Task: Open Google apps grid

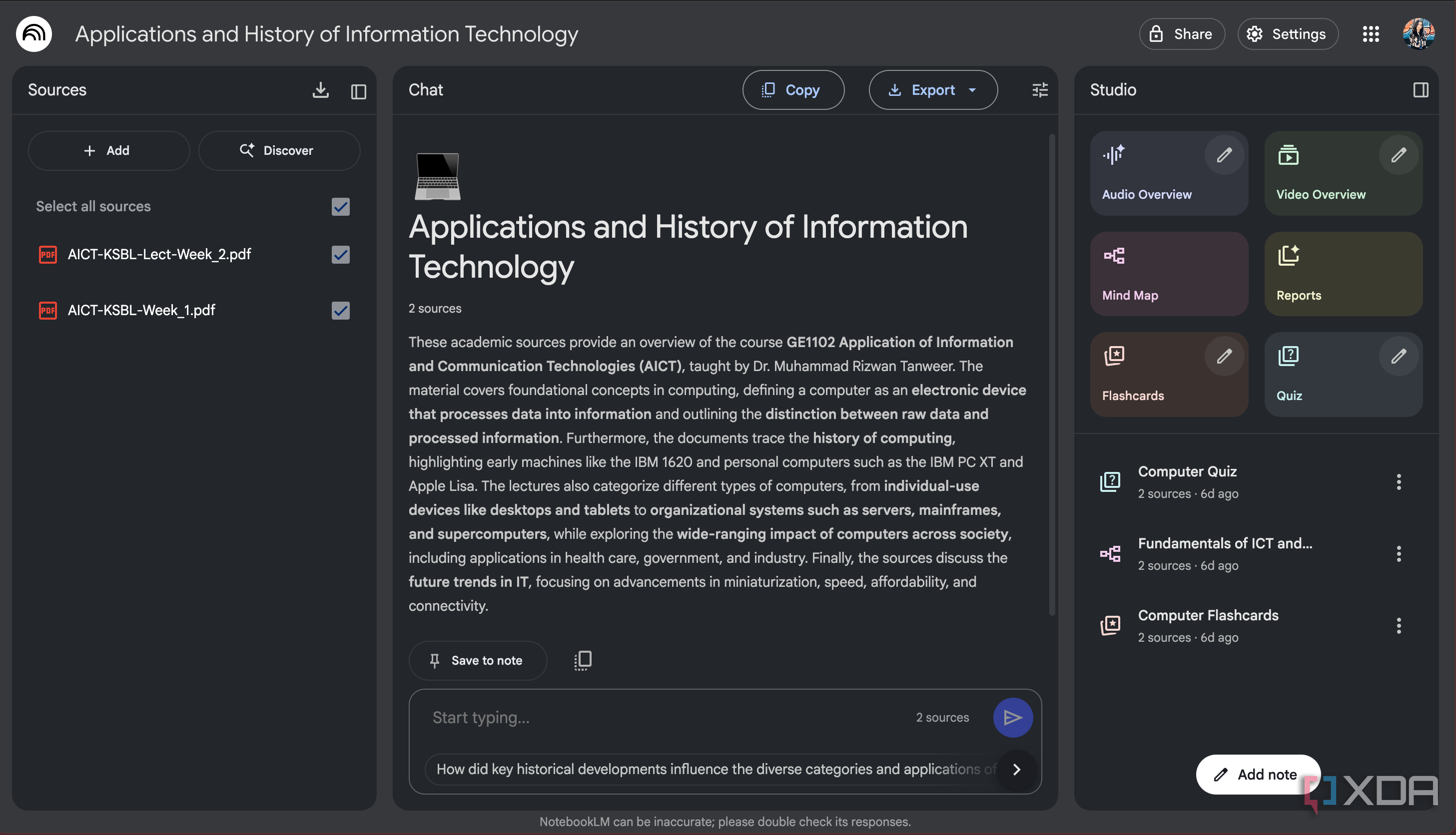Action: [1371, 34]
